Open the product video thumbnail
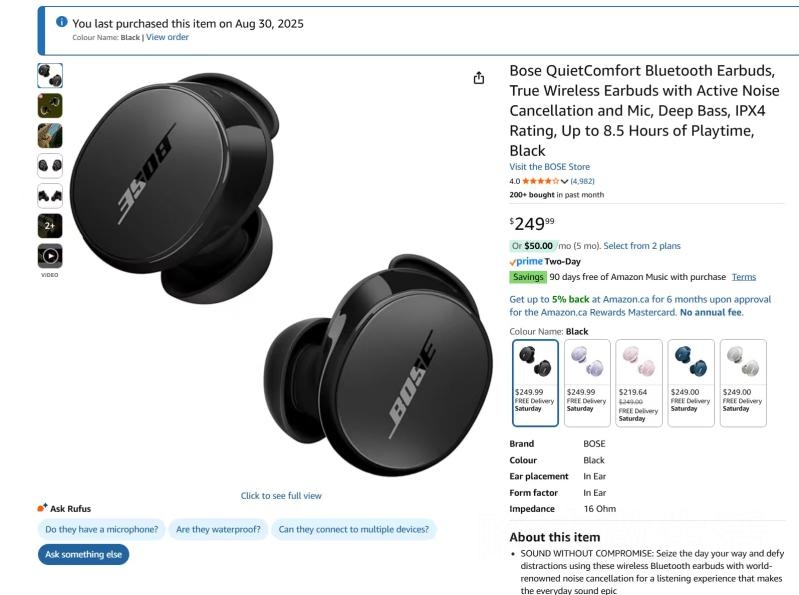This screenshot has width=799, height=595. 50,256
